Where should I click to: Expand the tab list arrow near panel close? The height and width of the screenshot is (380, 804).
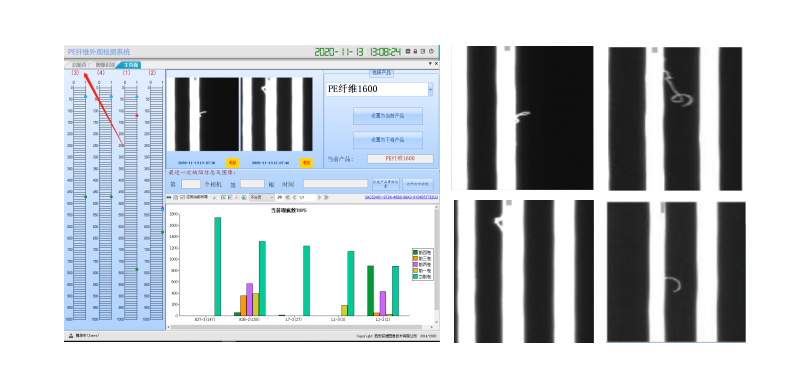click(430, 64)
